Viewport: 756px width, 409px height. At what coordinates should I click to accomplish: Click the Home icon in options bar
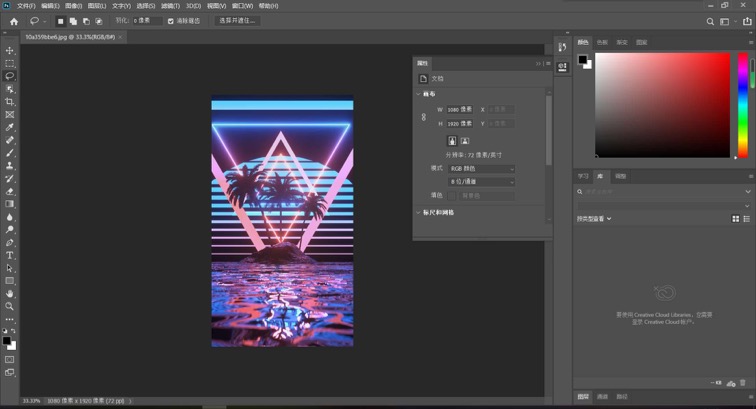click(x=14, y=21)
